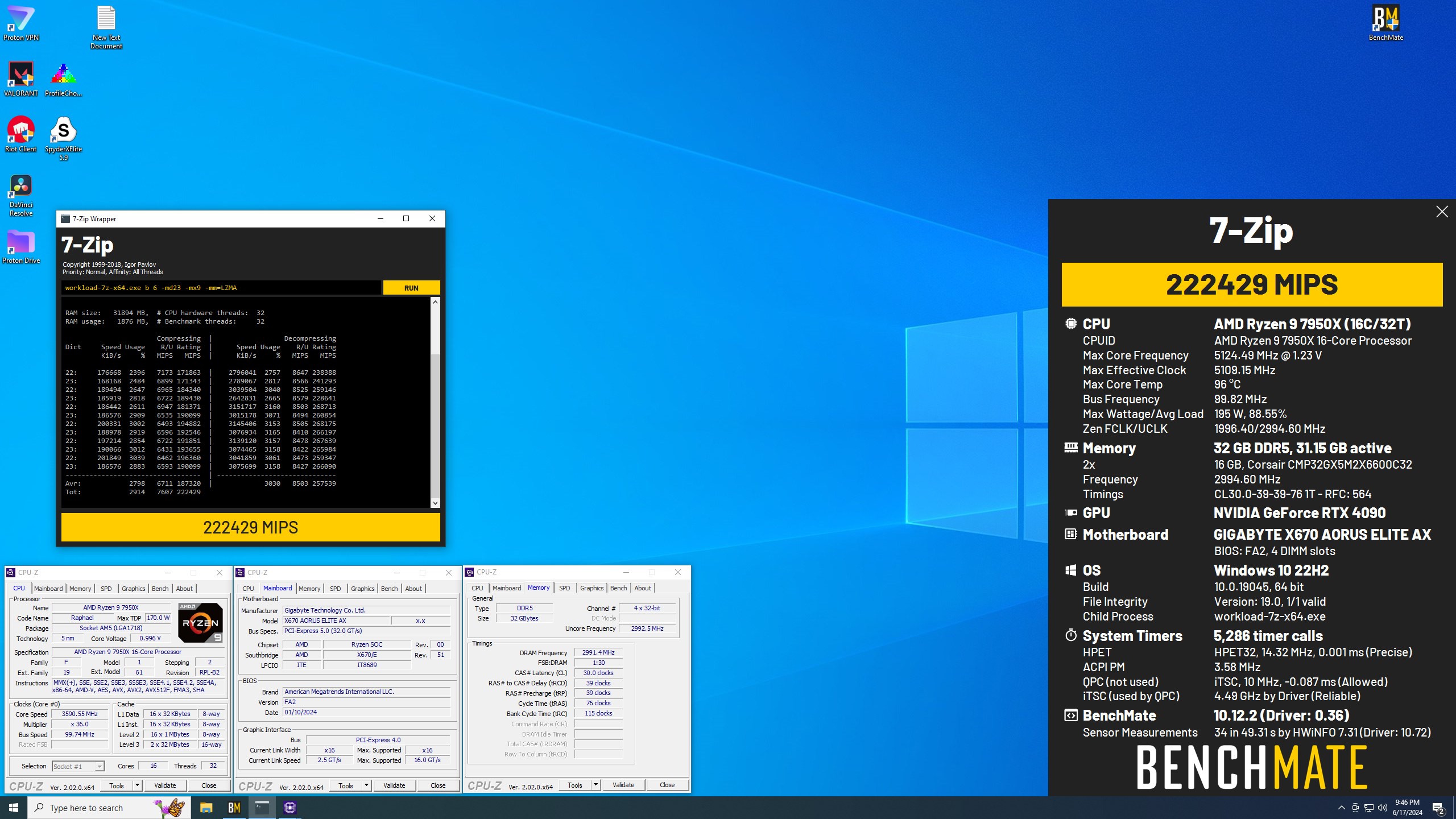This screenshot has width=1456, height=819.
Task: Click the 7-Zip benchmark command line field
Action: coord(221,288)
